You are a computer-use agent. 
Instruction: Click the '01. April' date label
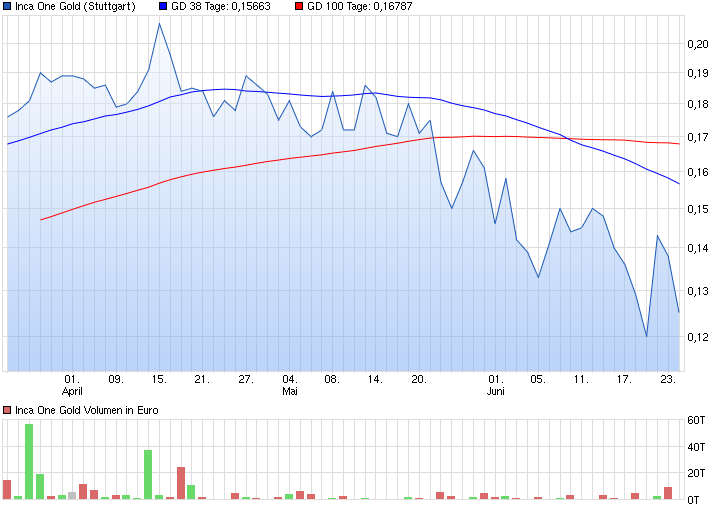(72, 385)
